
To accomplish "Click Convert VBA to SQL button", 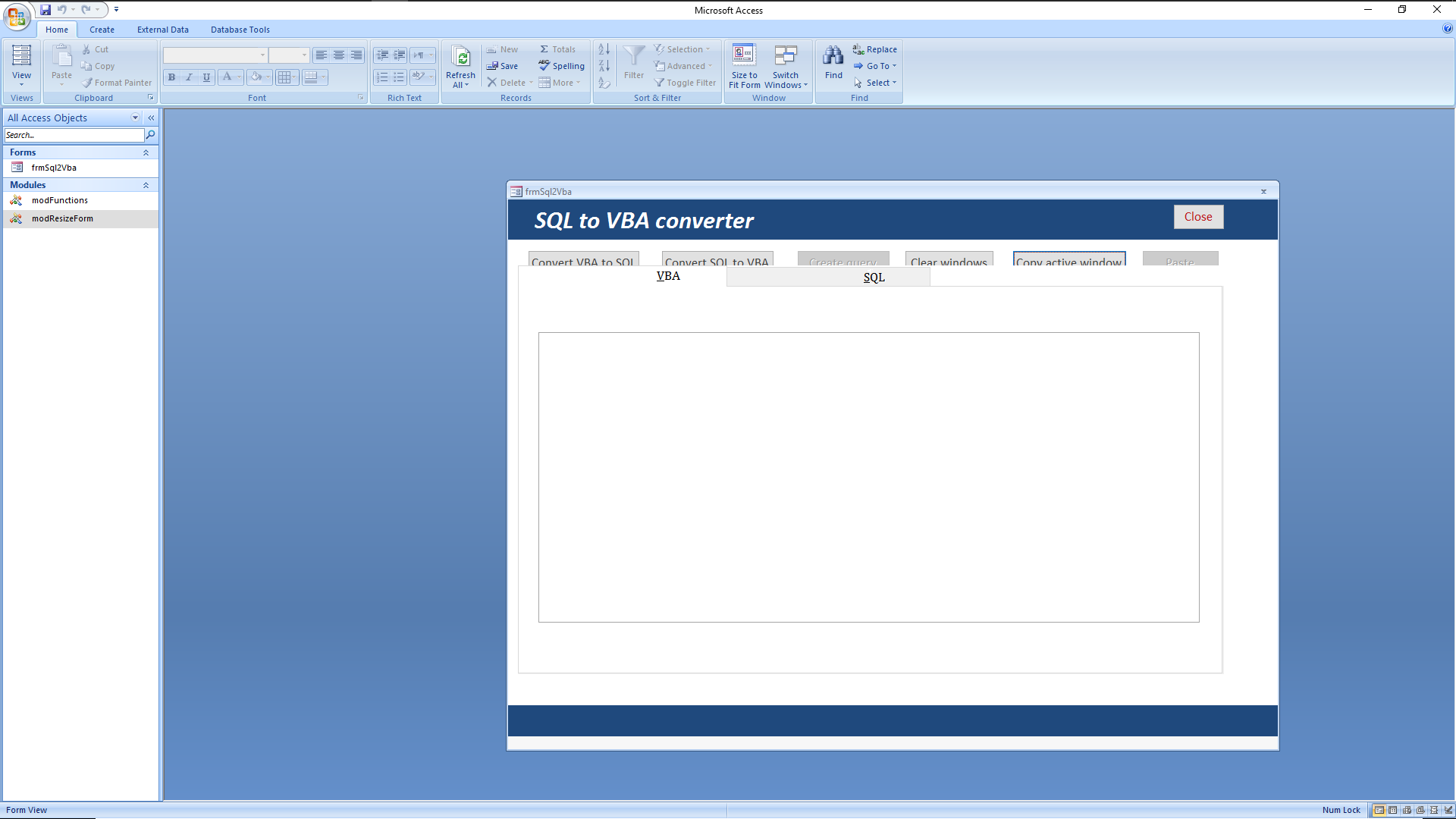I will point(583,259).
